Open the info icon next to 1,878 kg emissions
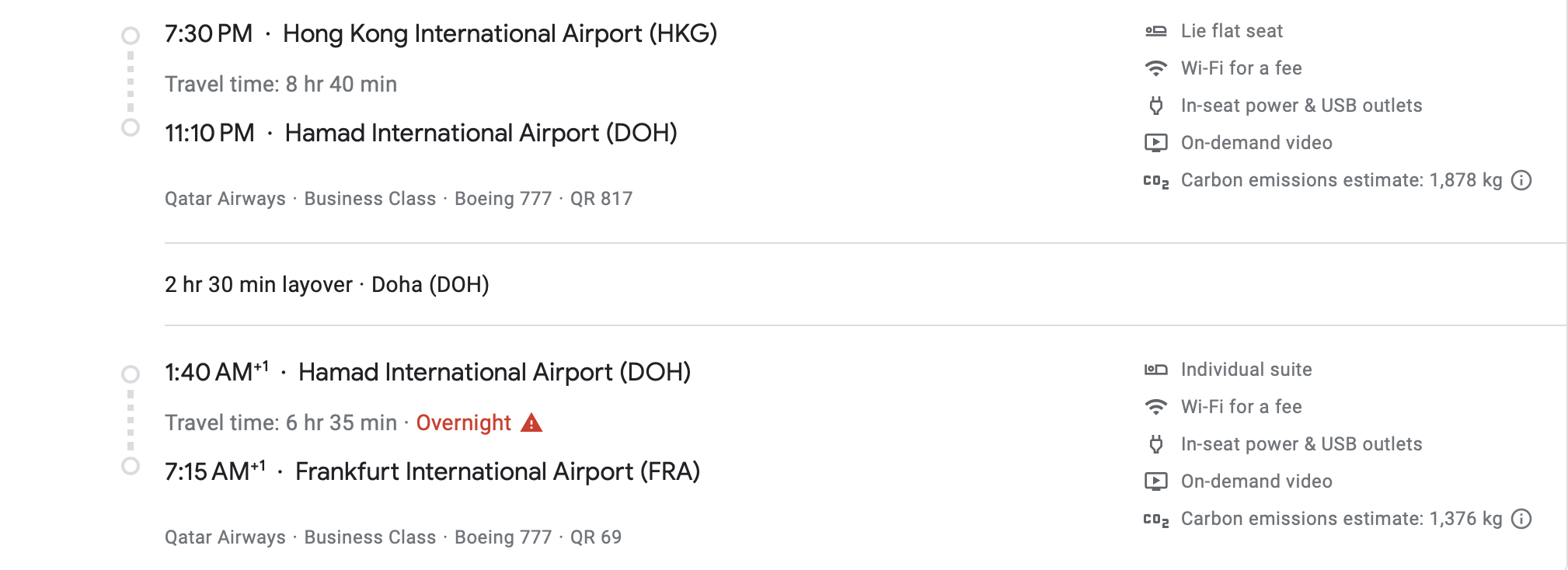This screenshot has height=570, width=1568. tap(1521, 180)
